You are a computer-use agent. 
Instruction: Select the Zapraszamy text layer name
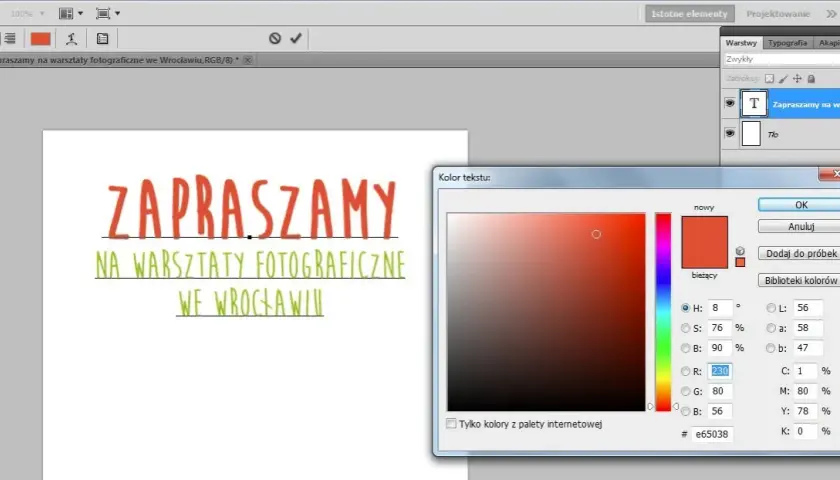pyautogui.click(x=806, y=104)
